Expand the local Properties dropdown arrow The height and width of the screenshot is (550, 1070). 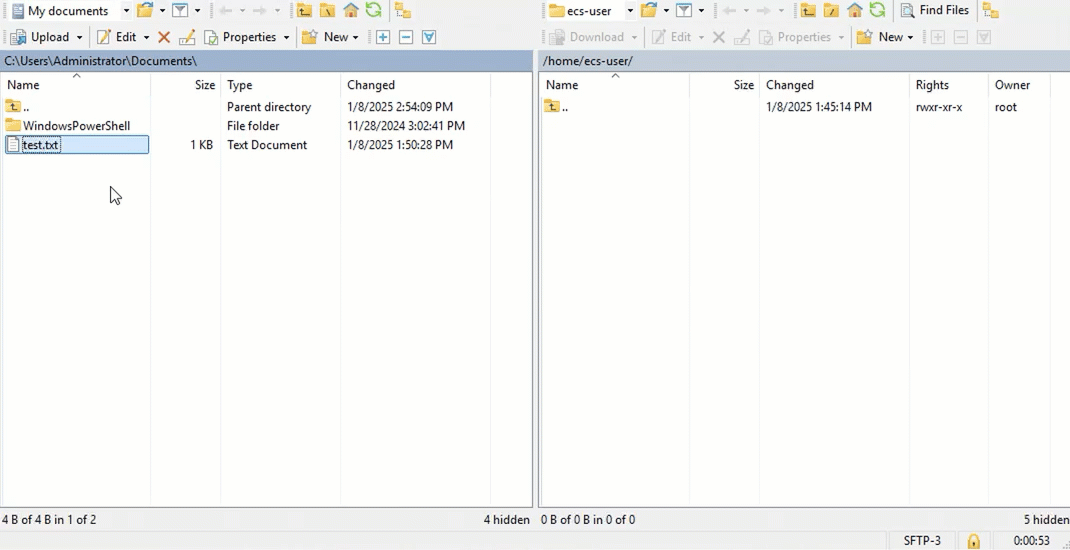tap(287, 37)
